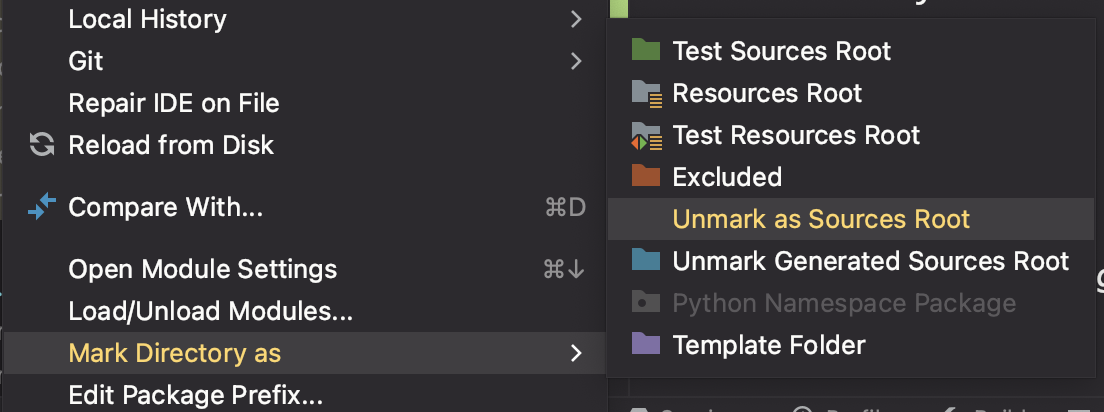Click the Test Sources Root green folder icon
This screenshot has width=1104, height=412.
pos(646,51)
